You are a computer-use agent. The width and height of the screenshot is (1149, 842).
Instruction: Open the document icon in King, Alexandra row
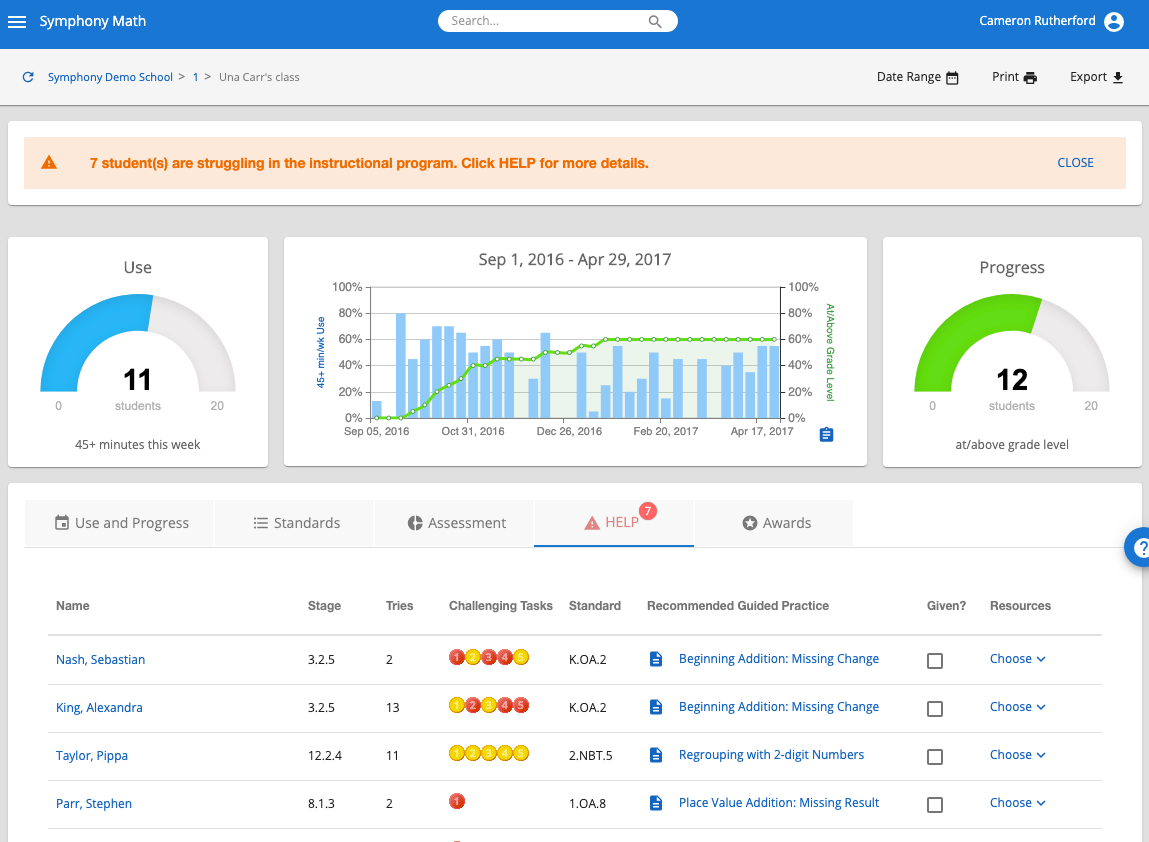(656, 707)
